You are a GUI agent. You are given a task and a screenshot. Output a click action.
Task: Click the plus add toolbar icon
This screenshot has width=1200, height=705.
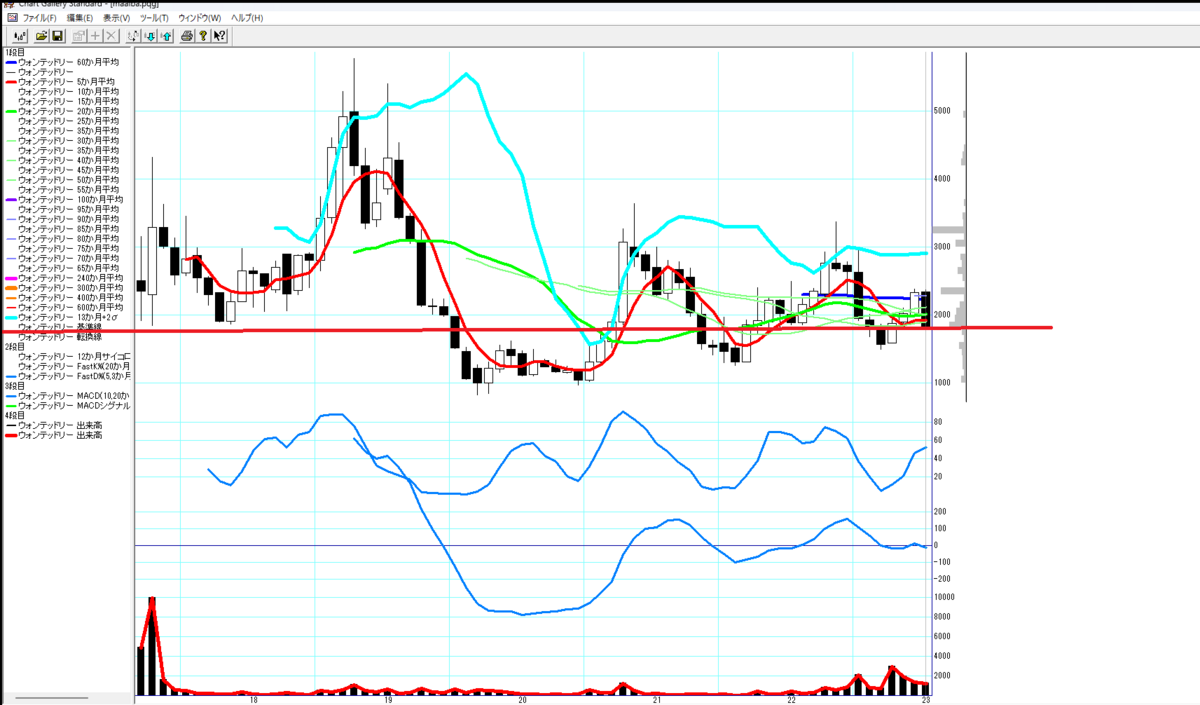(95, 36)
